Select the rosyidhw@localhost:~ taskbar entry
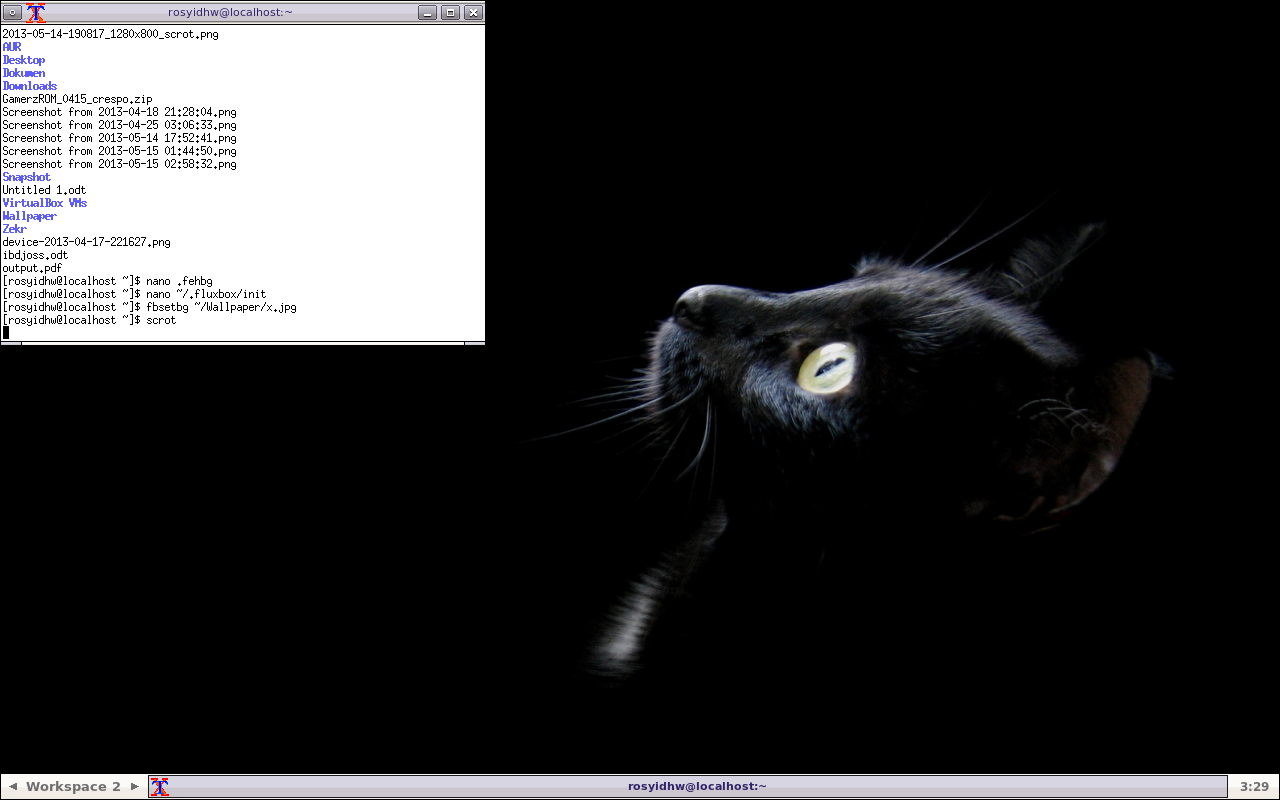 pyautogui.click(x=697, y=786)
